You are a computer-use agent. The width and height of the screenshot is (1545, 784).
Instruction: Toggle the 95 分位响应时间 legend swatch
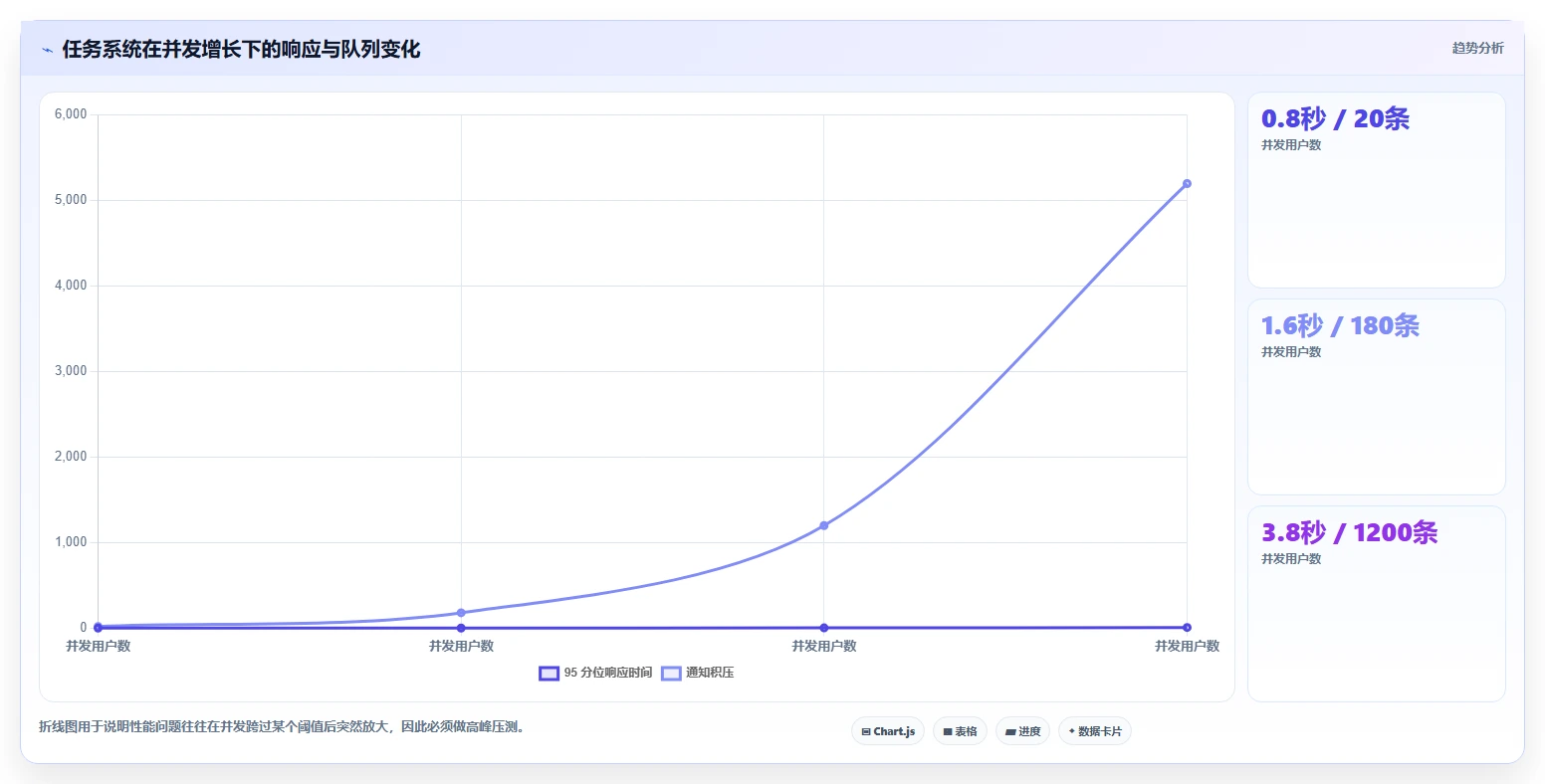[x=549, y=674]
